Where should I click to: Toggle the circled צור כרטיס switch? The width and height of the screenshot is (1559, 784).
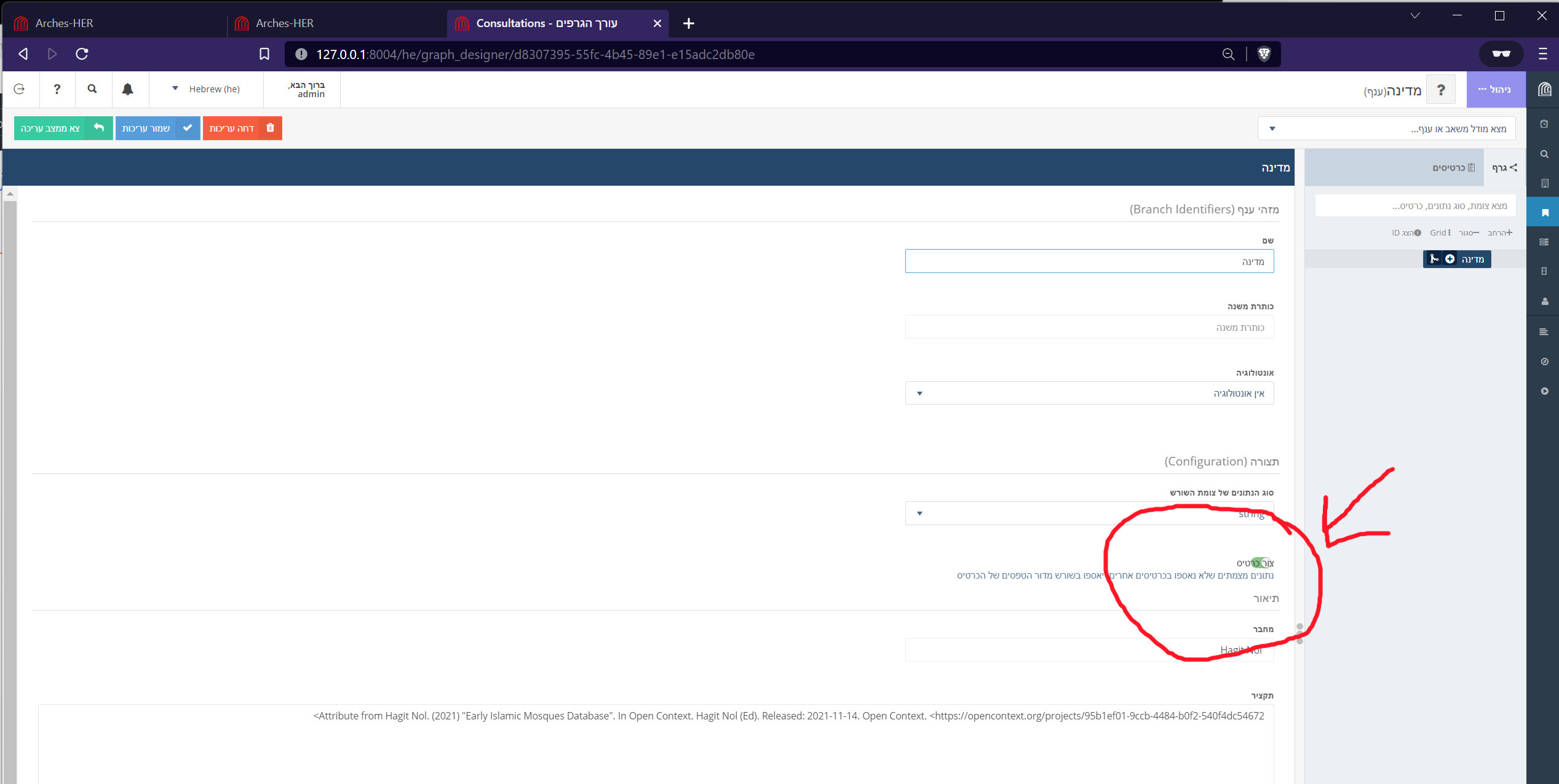pyautogui.click(x=1263, y=561)
